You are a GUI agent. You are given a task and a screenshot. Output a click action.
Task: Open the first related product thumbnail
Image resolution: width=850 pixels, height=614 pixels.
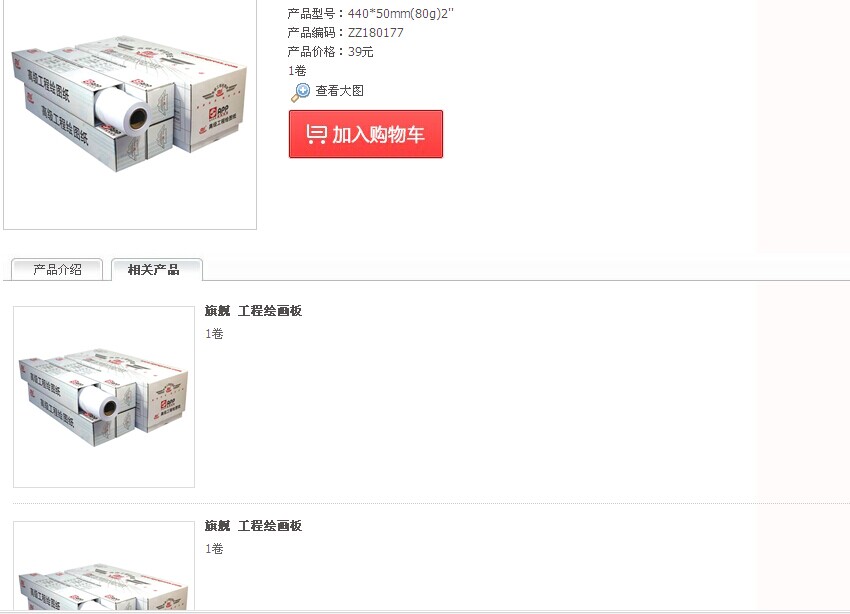tap(104, 397)
